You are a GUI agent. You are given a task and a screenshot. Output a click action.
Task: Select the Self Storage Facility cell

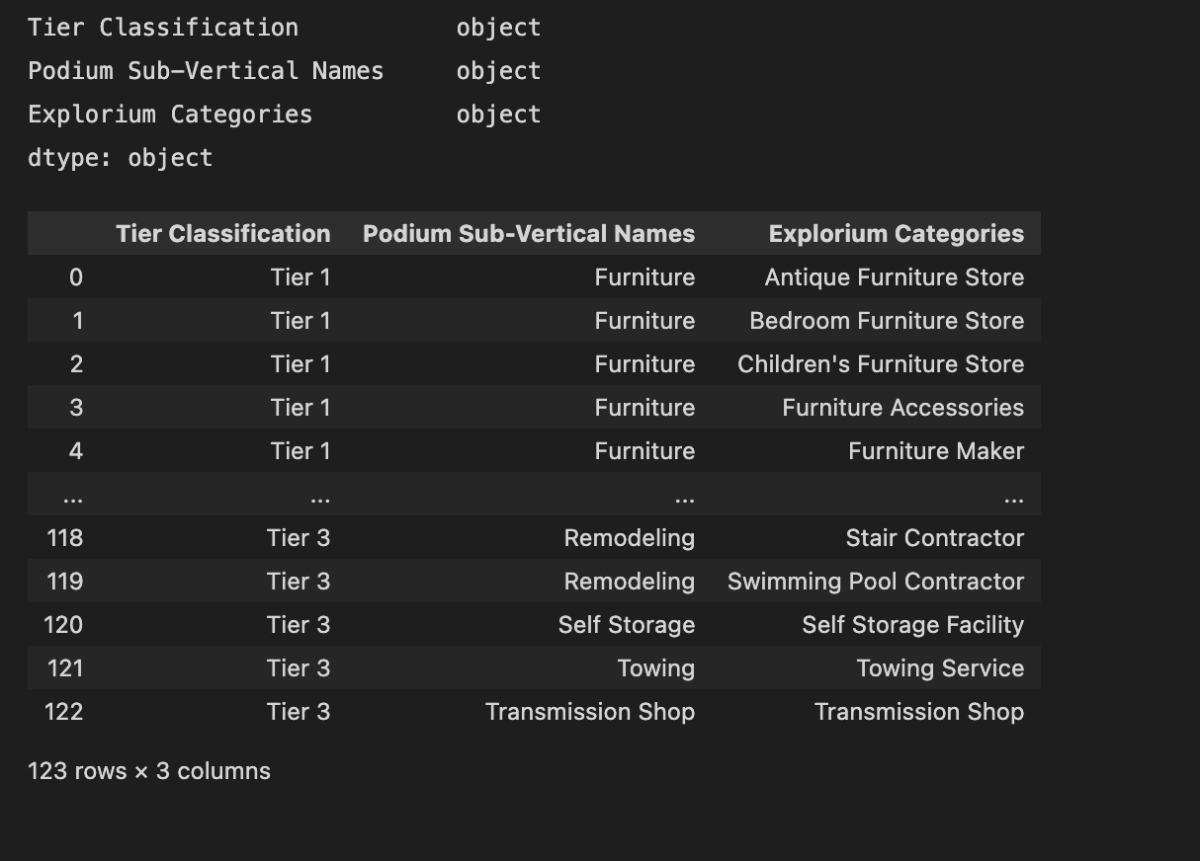pyautogui.click(x=912, y=625)
